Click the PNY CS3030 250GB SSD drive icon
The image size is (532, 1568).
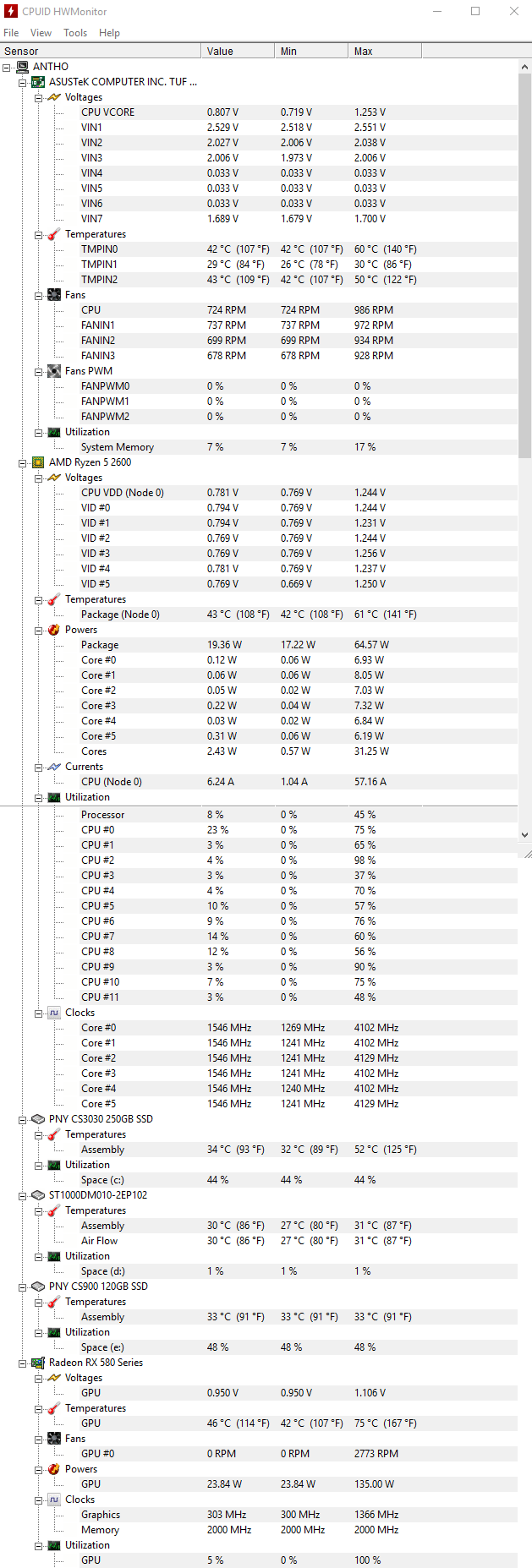(38, 1119)
